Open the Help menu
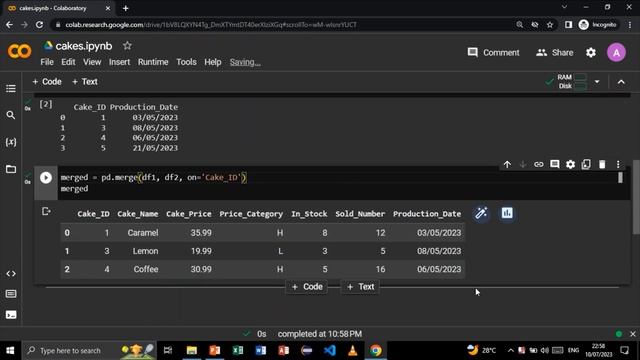 point(213,62)
